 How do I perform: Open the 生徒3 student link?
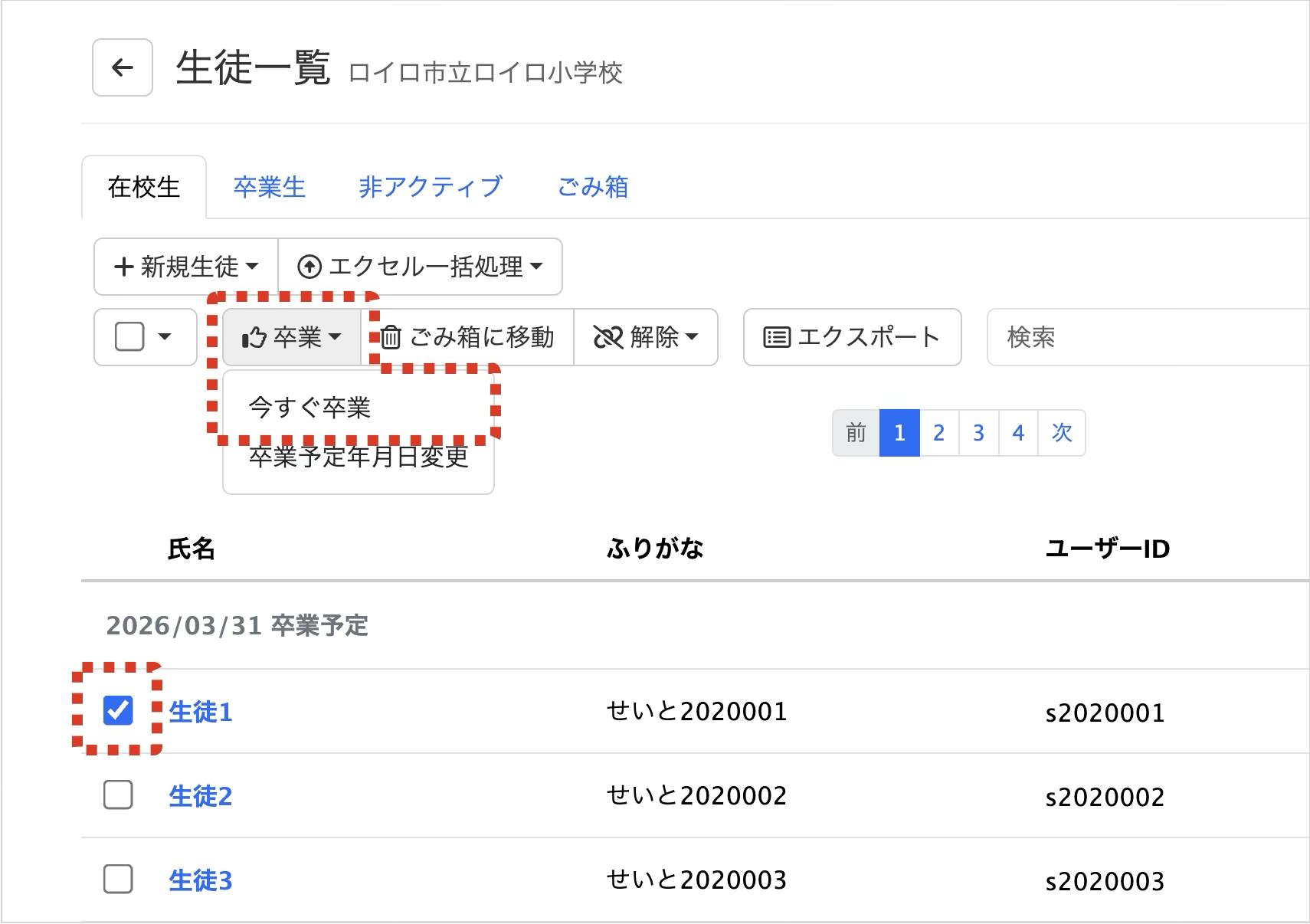click(x=201, y=880)
